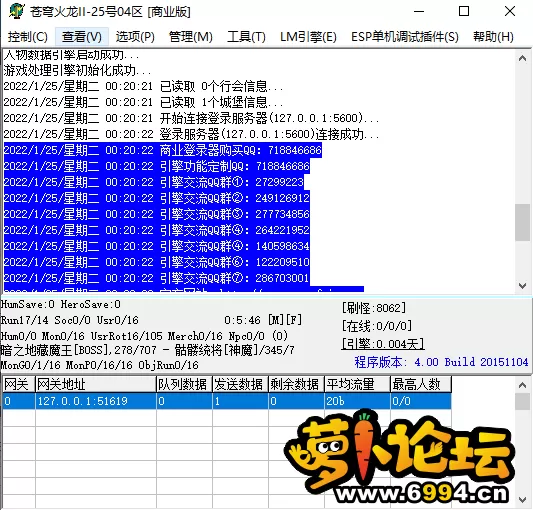Click the 0:5:46 [M][F] uptime text
Image resolution: width=533 pixels, height=510 pixels.
(x=263, y=320)
